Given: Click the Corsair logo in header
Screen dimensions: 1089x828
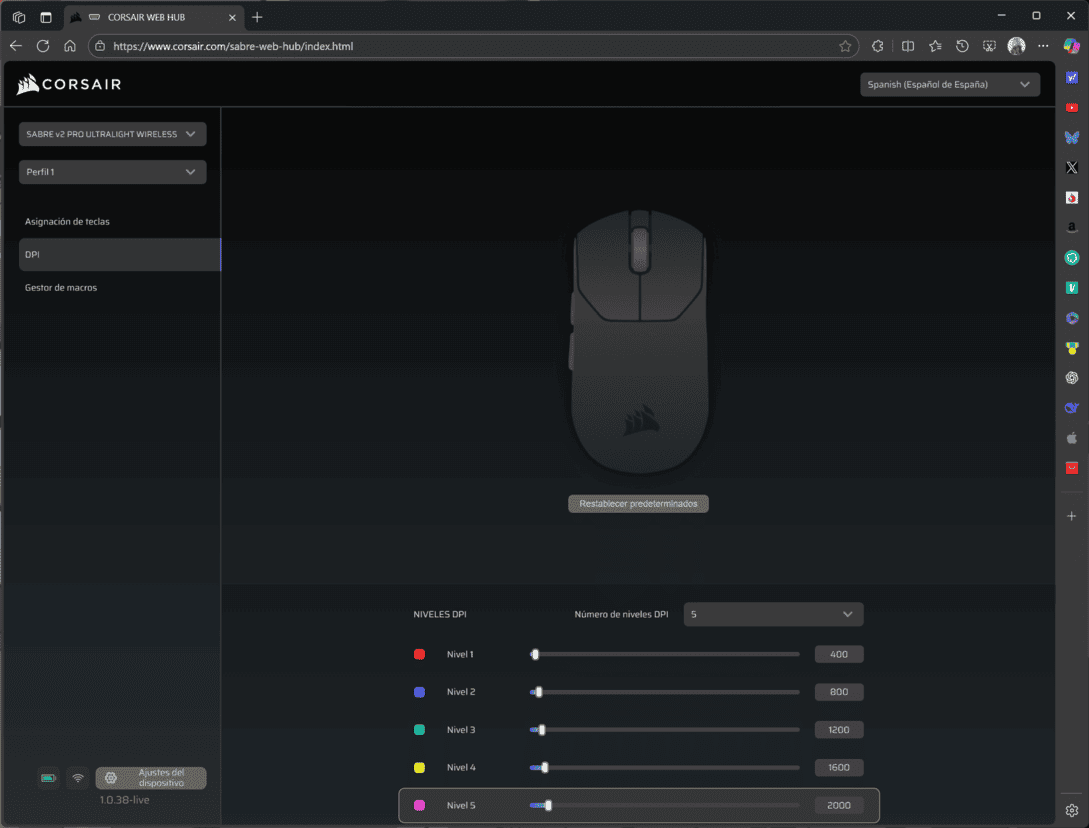Looking at the screenshot, I should (69, 85).
